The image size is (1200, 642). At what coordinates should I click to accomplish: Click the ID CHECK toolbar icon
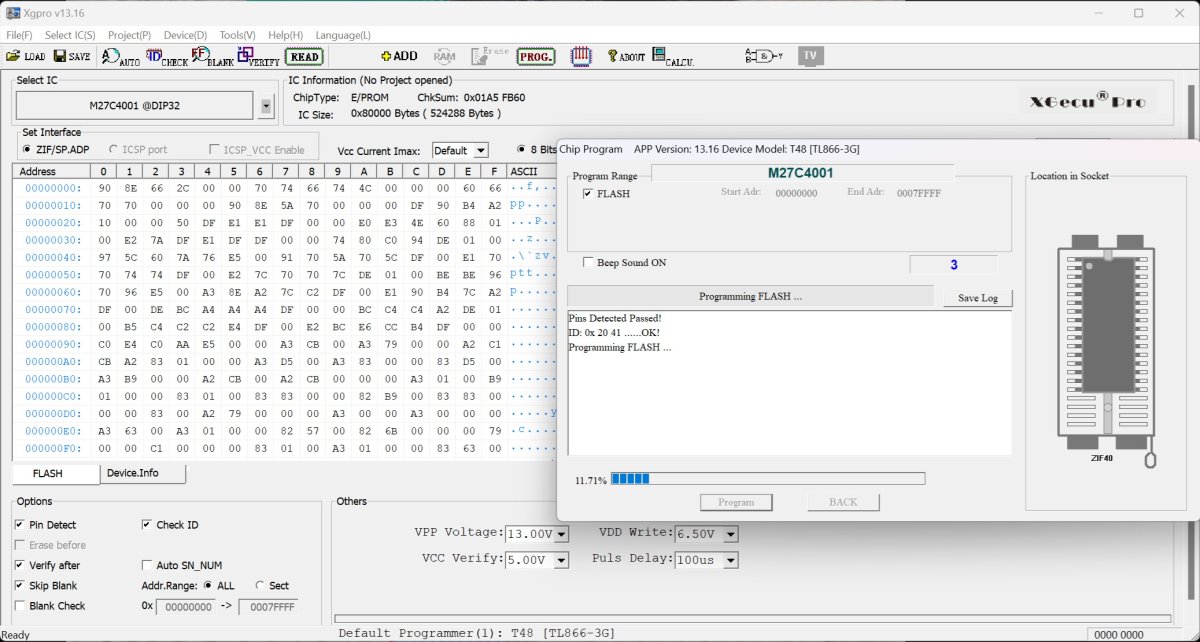pyautogui.click(x=167, y=57)
